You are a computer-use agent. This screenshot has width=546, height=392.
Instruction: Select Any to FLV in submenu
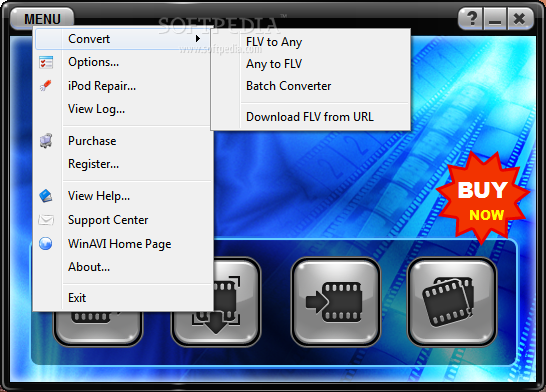click(310, 64)
